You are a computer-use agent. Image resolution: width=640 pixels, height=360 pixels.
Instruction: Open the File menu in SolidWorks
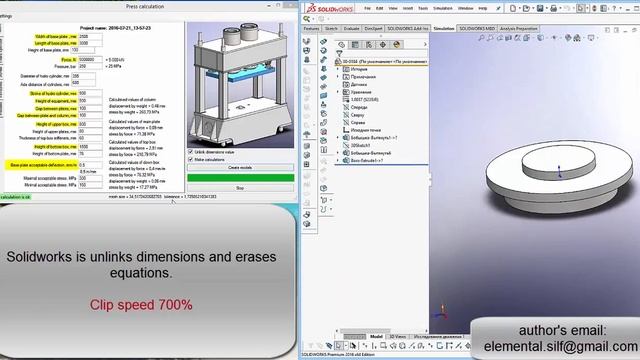point(367,8)
